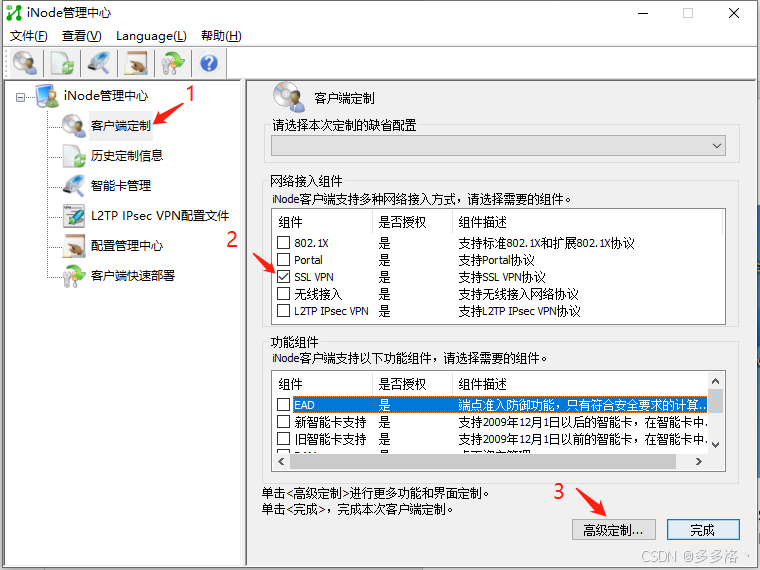Click the 完成 button
The image size is (760, 570).
(703, 530)
